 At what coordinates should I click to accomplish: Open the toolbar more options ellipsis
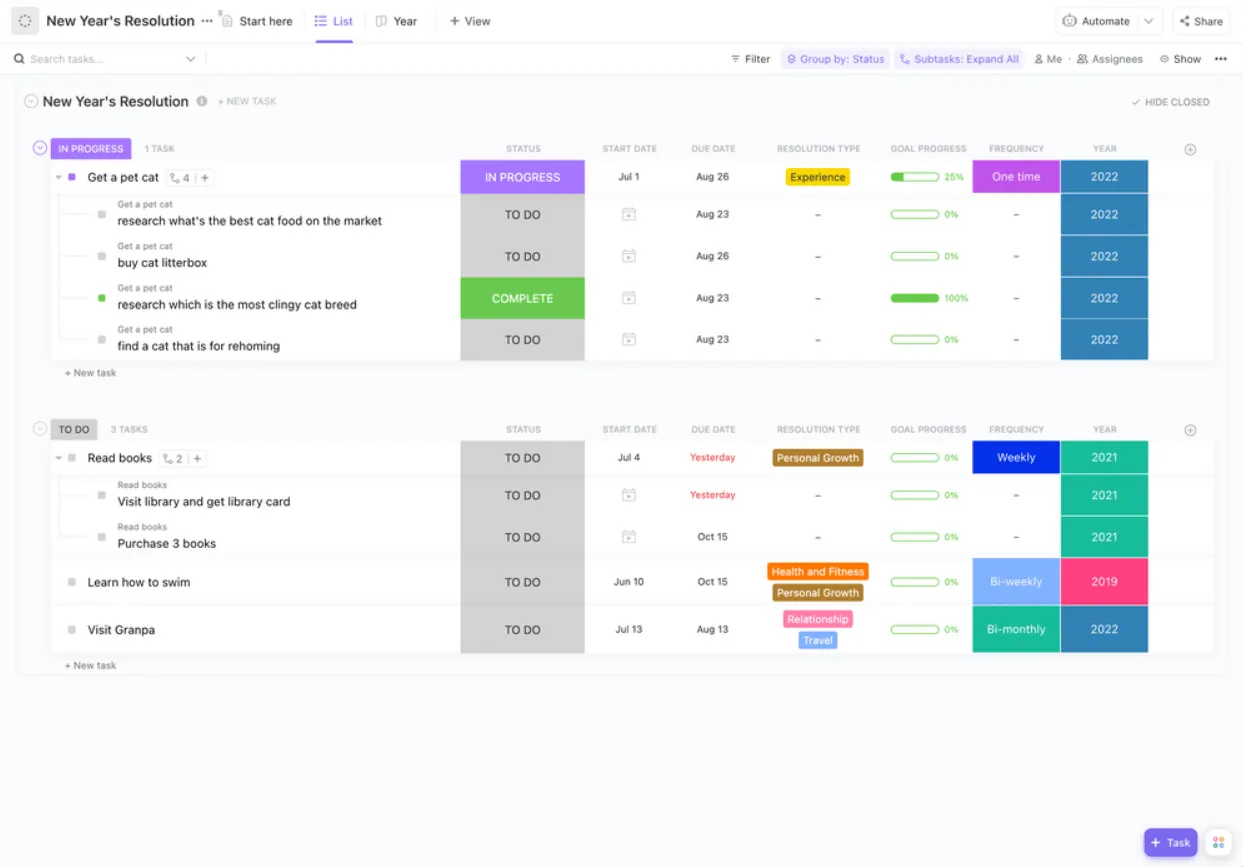[x=1221, y=59]
